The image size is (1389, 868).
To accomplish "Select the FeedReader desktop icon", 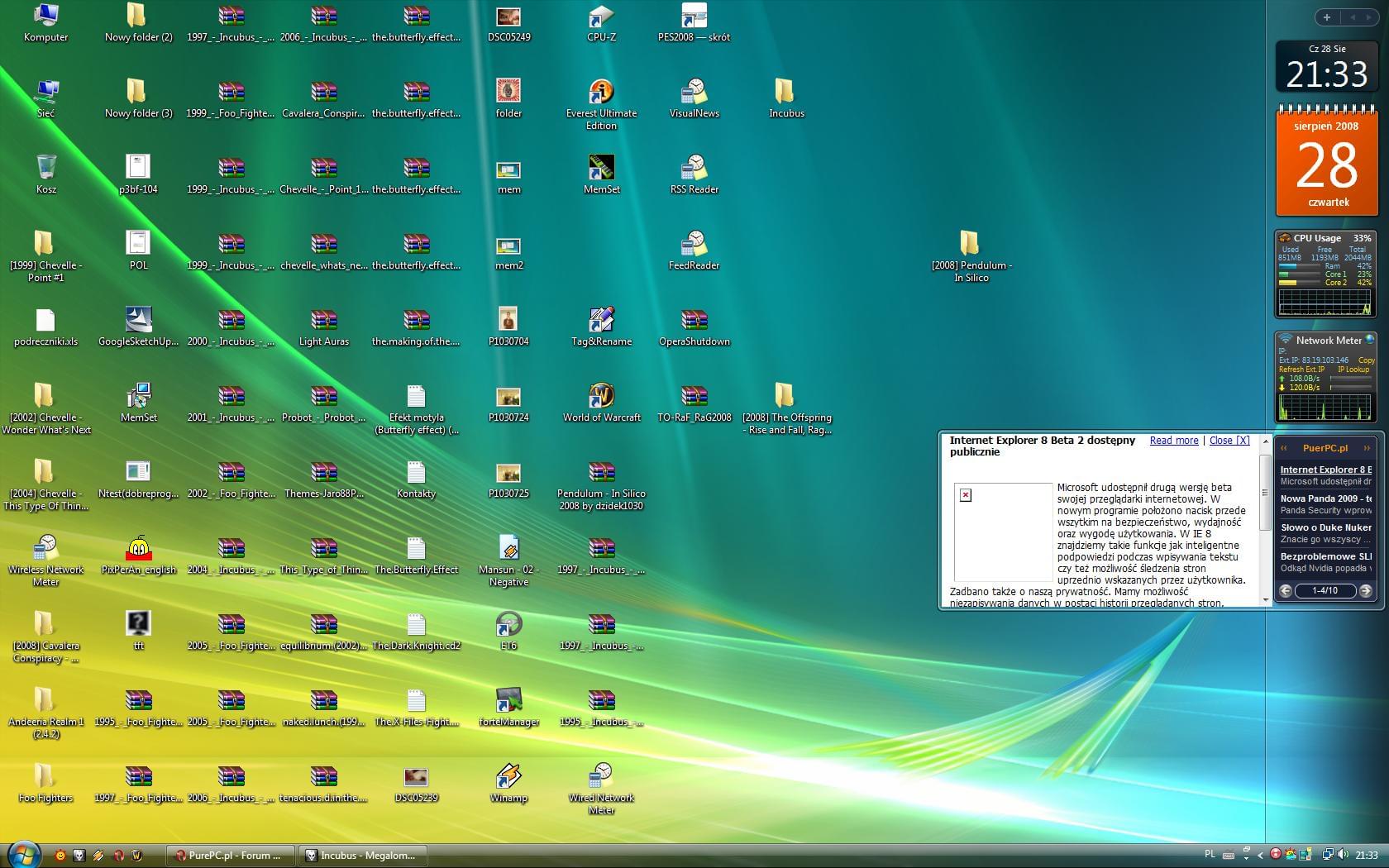I will pos(694,251).
